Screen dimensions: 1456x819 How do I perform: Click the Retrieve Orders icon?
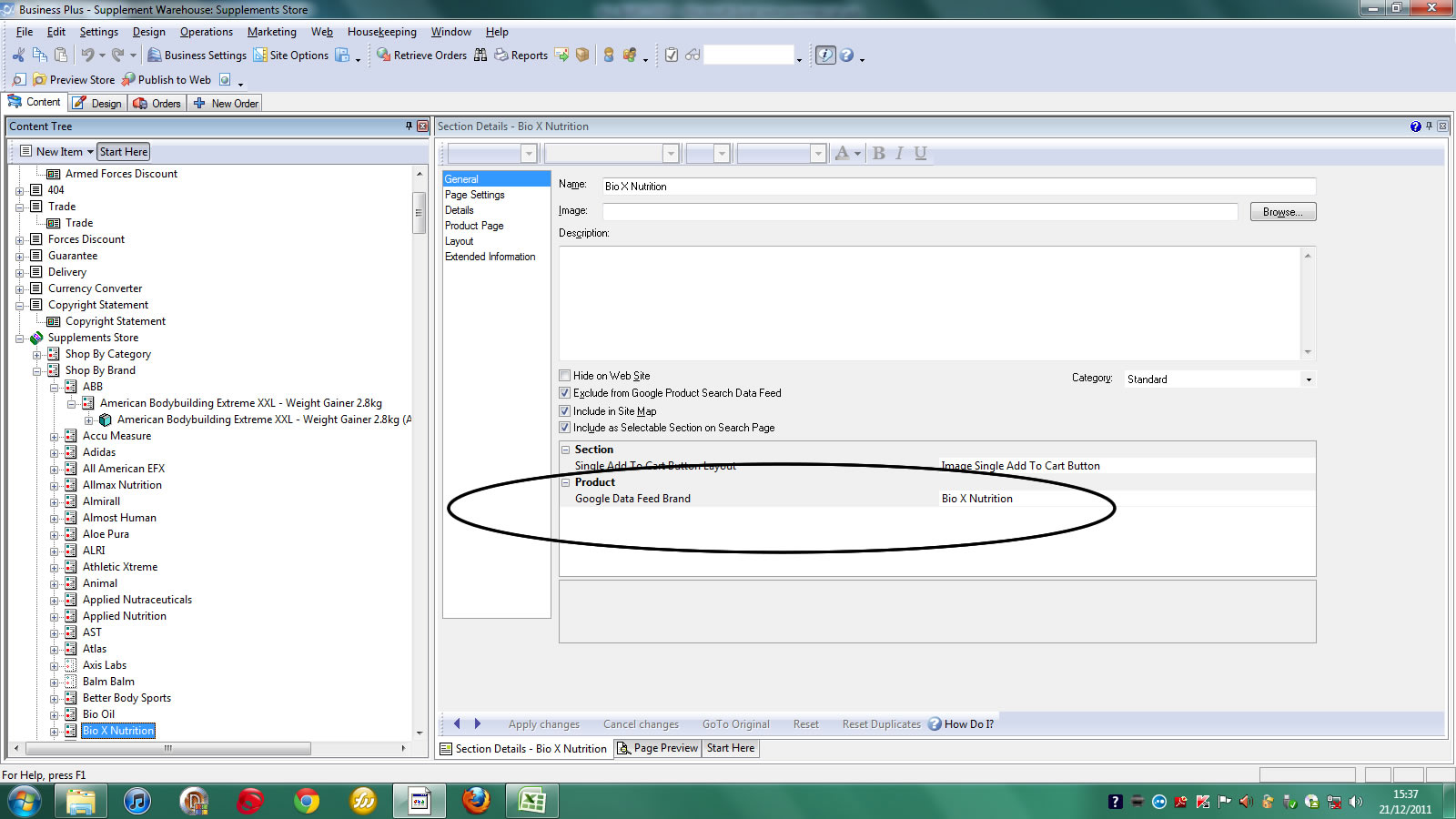(384, 56)
